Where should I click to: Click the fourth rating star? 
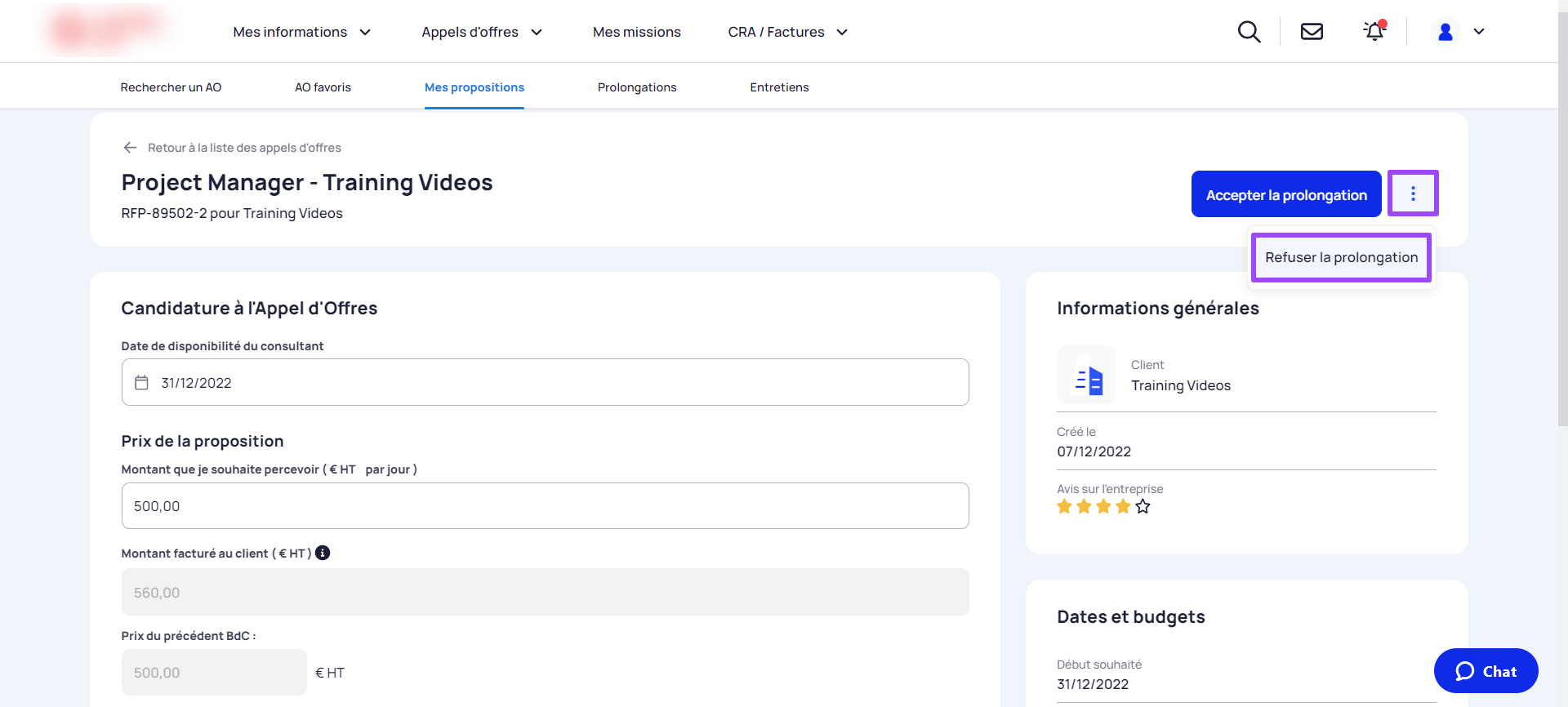(1123, 507)
